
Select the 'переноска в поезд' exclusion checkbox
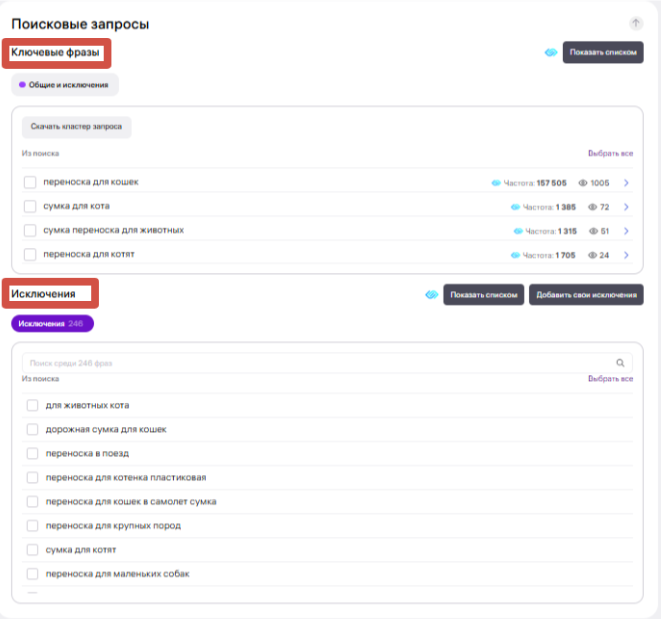[x=33, y=454]
